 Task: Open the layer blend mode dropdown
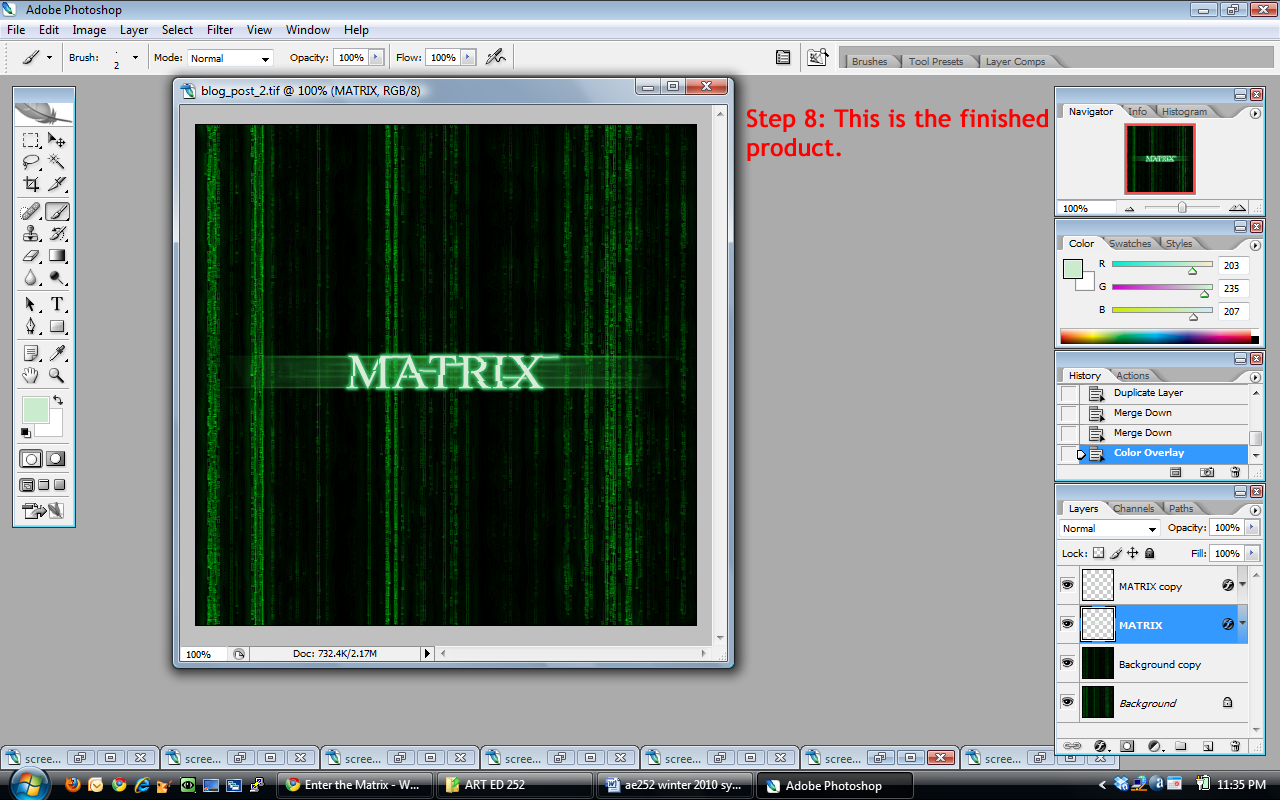(1109, 528)
